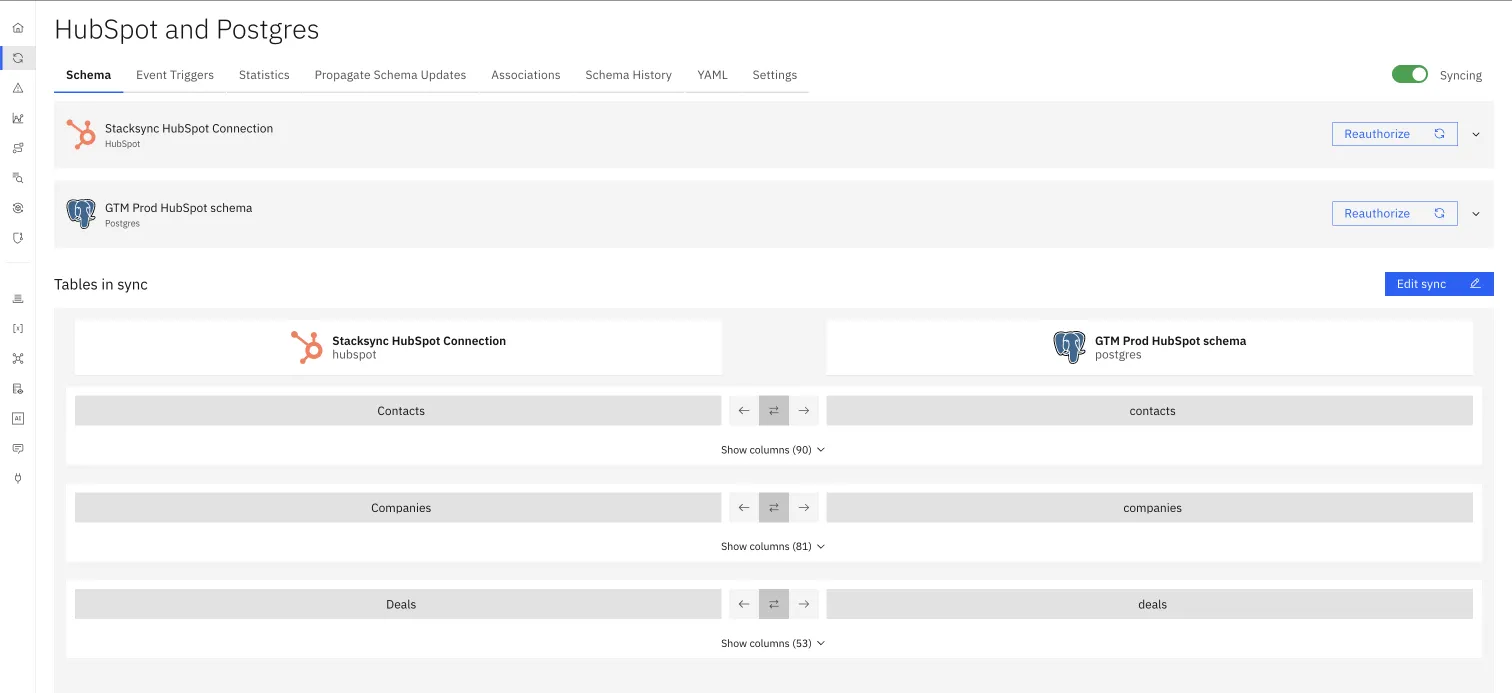Click the Postgres elephant logo in connection row
Image resolution: width=1512 pixels, height=693 pixels.
(x=81, y=213)
